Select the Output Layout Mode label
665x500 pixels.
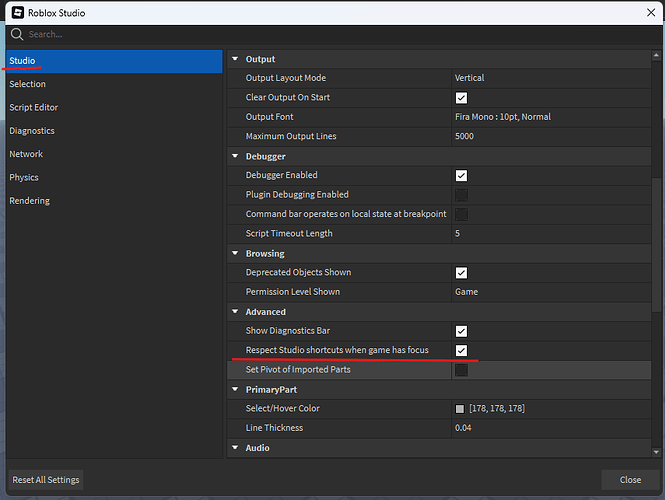point(286,78)
